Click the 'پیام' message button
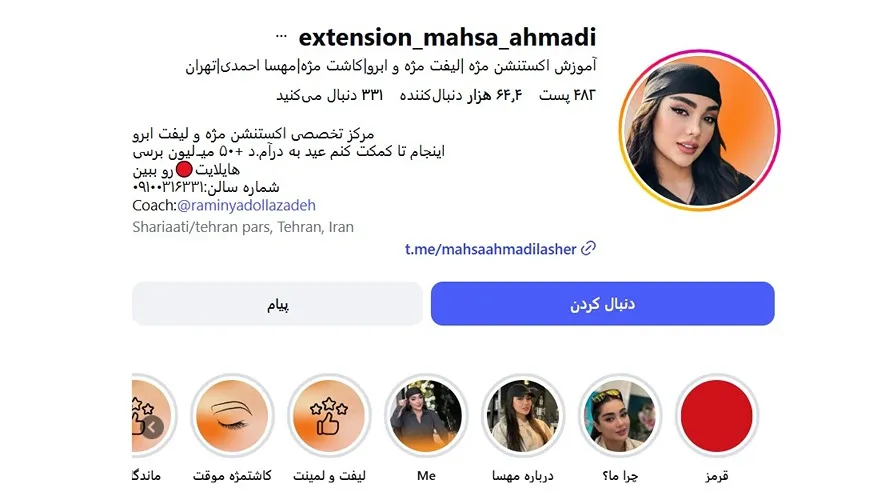The width and height of the screenshot is (889, 500). [277, 304]
